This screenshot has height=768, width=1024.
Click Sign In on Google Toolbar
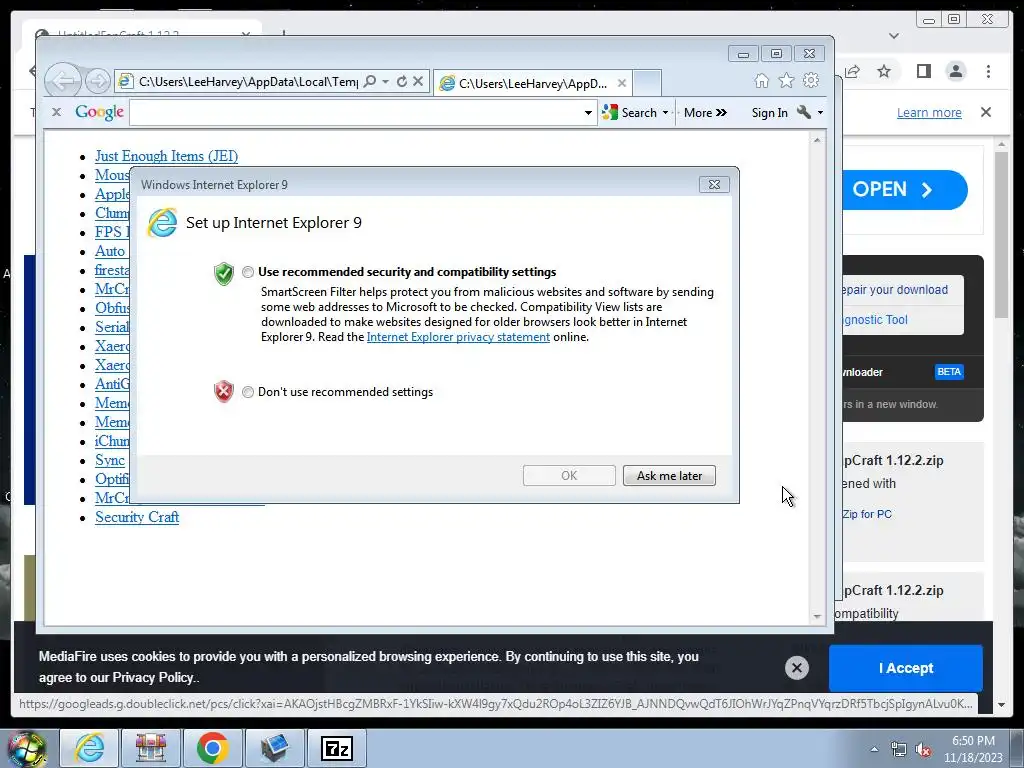click(769, 113)
